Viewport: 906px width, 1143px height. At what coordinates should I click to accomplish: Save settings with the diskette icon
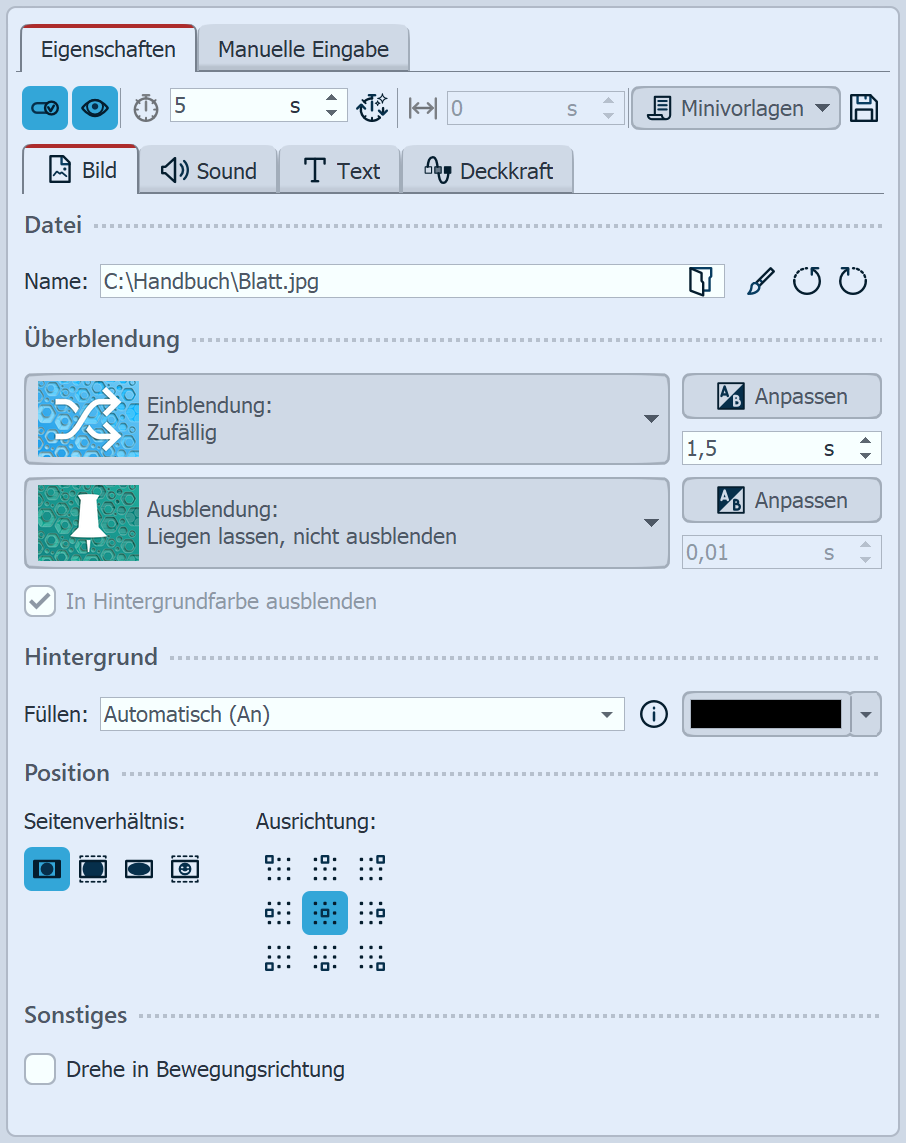(x=864, y=107)
